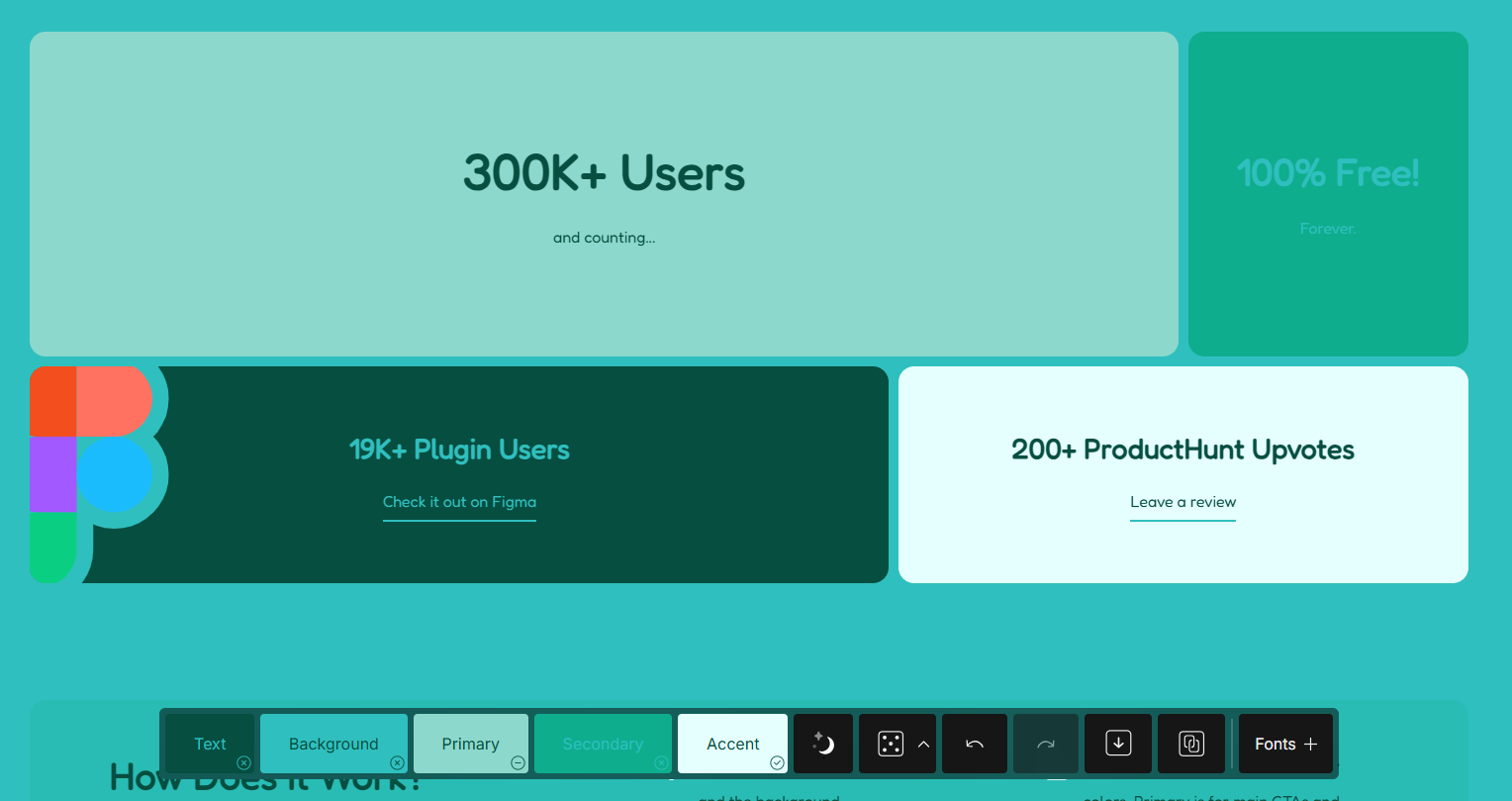Expand randomization options with the chevron arrow
The image size is (1512, 801).
923,744
